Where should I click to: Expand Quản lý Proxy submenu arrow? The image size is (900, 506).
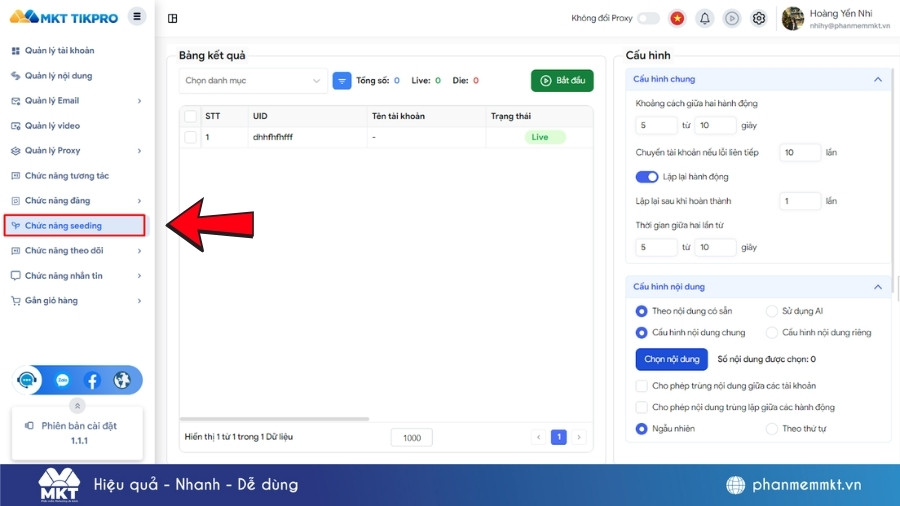click(x=139, y=151)
